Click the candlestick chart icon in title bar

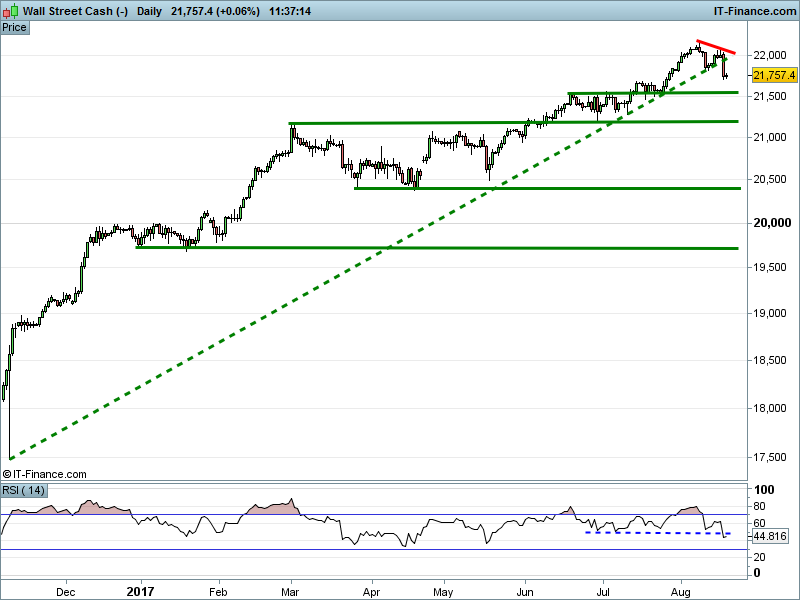[x=11, y=10]
